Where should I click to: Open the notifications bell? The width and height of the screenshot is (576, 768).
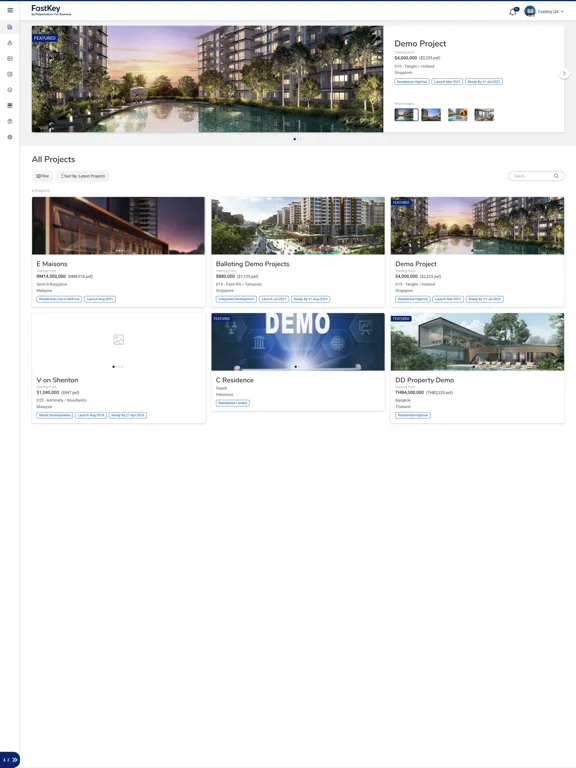(513, 11)
